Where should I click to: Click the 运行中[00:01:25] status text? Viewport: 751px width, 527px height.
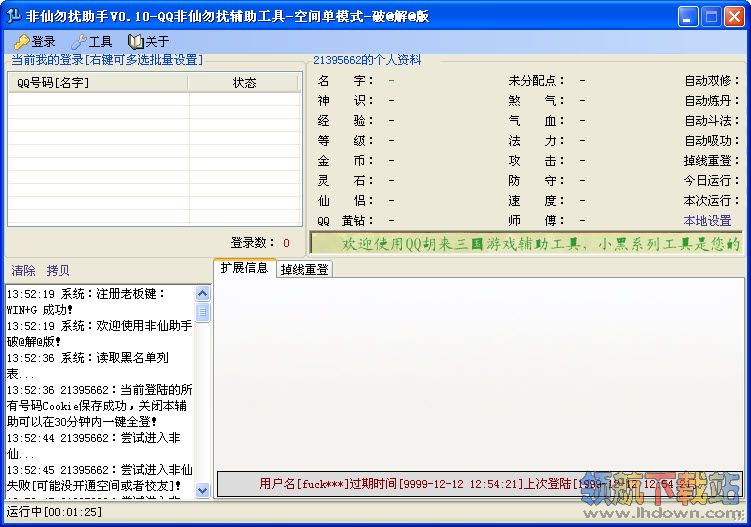pos(54,512)
